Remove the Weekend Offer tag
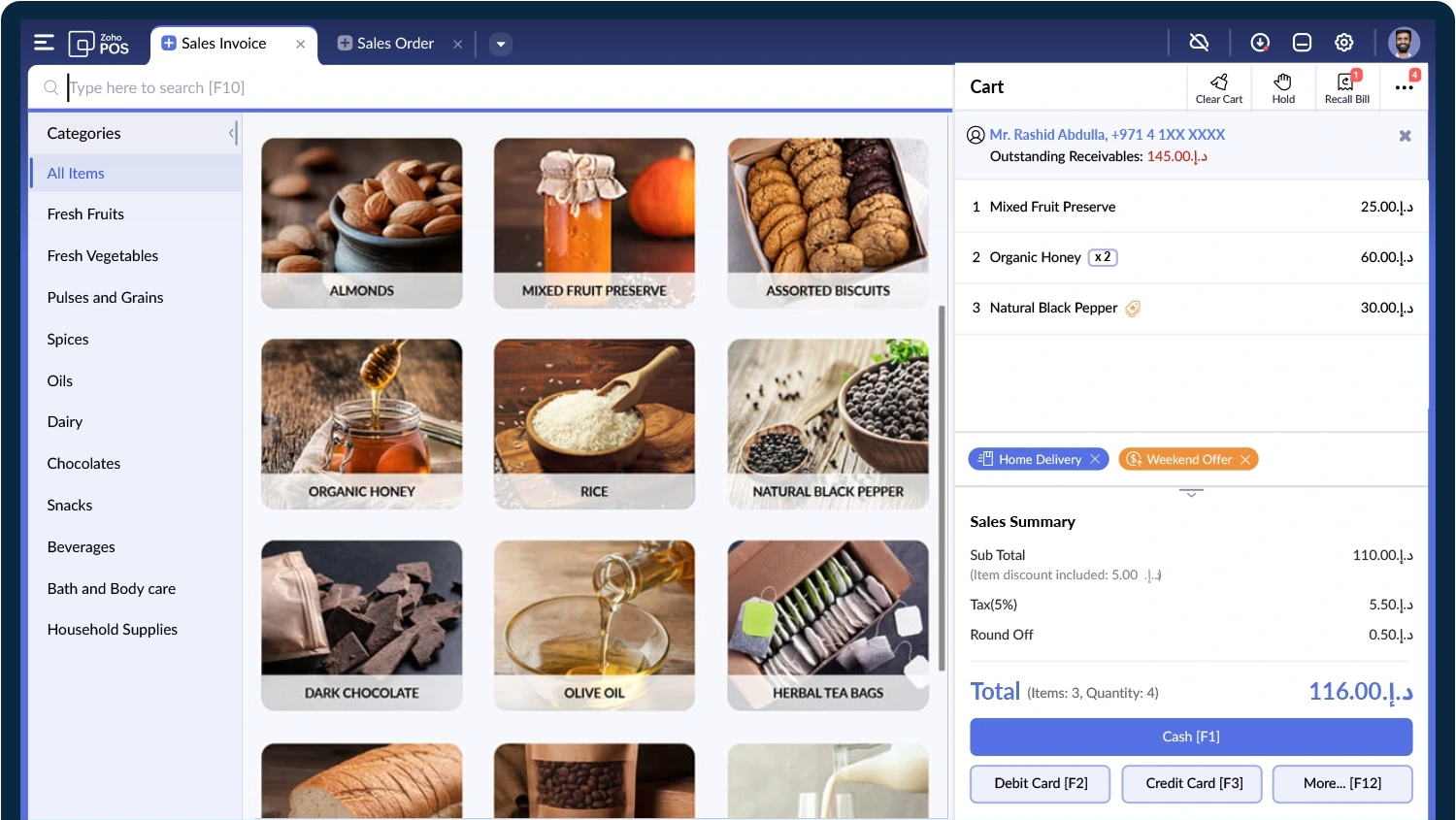This screenshot has height=820, width=1456. [x=1244, y=459]
